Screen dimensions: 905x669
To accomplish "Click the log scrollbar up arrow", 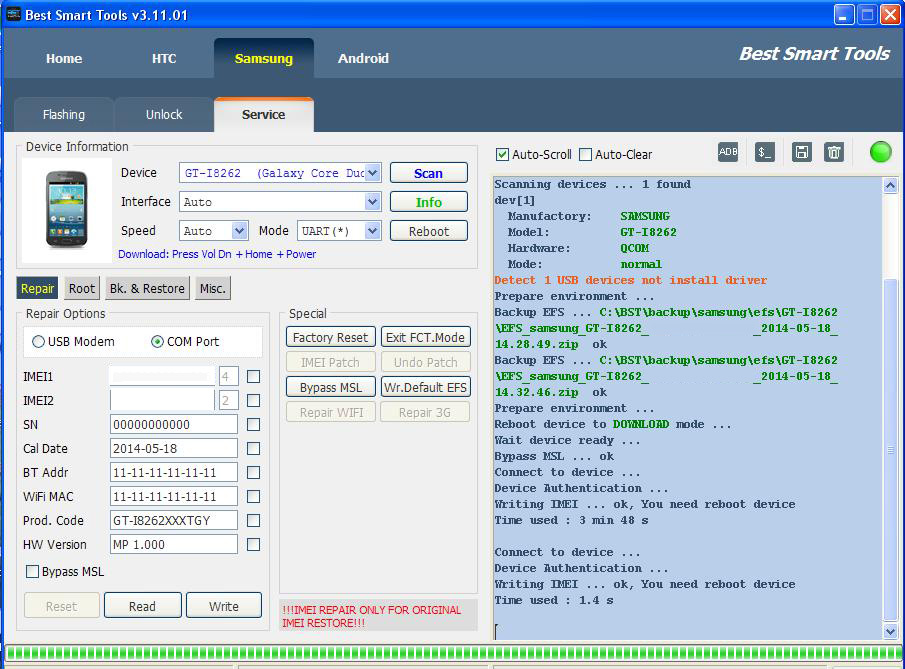I will (890, 185).
